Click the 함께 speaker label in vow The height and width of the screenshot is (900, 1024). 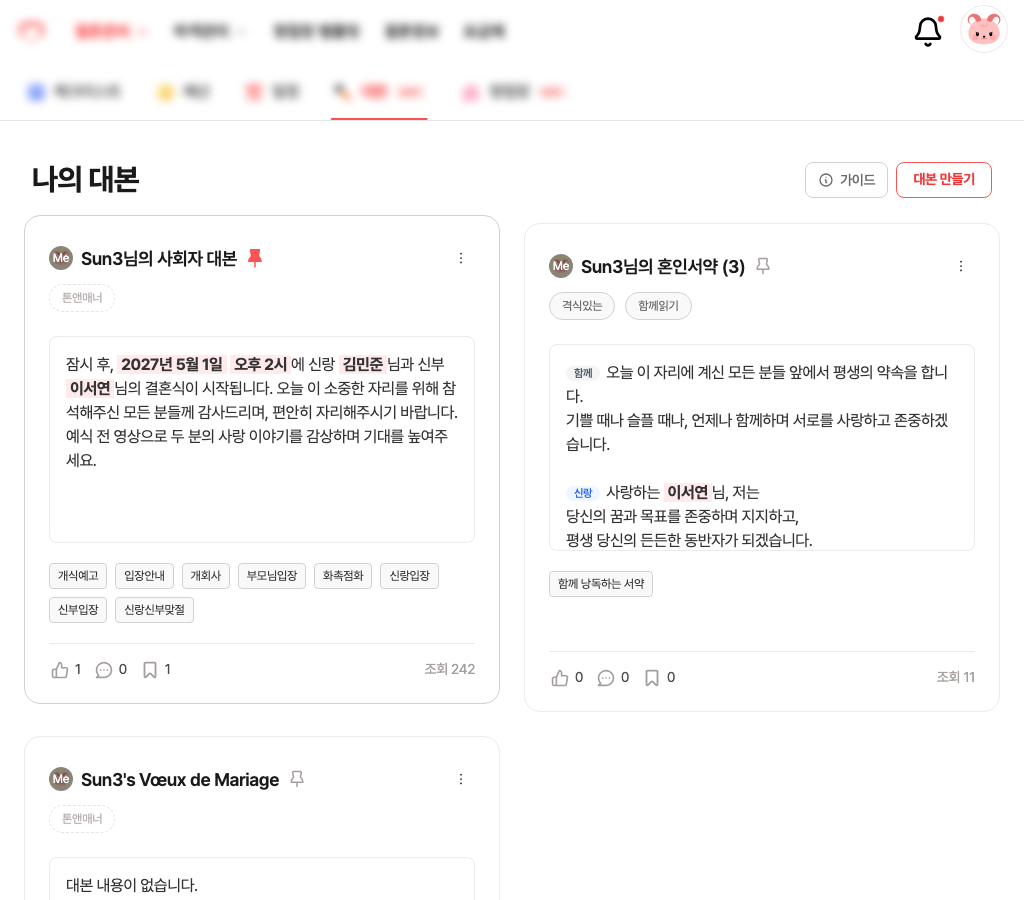click(583, 373)
